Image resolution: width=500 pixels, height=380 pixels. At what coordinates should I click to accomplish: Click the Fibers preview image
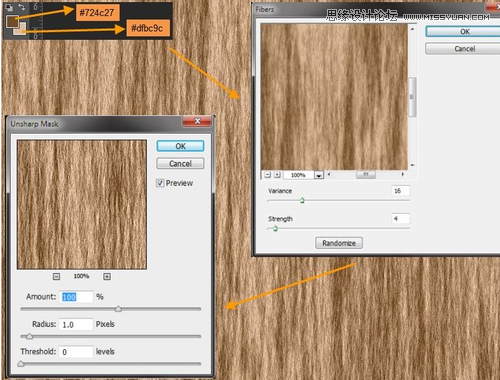334,97
